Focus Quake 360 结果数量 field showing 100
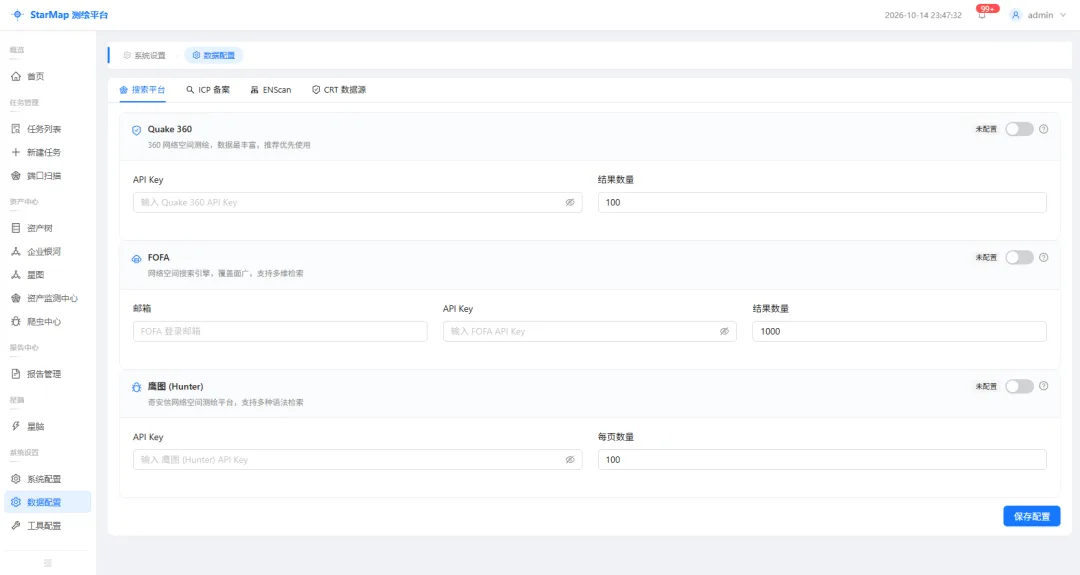This screenshot has width=1080, height=575. pyautogui.click(x=822, y=202)
